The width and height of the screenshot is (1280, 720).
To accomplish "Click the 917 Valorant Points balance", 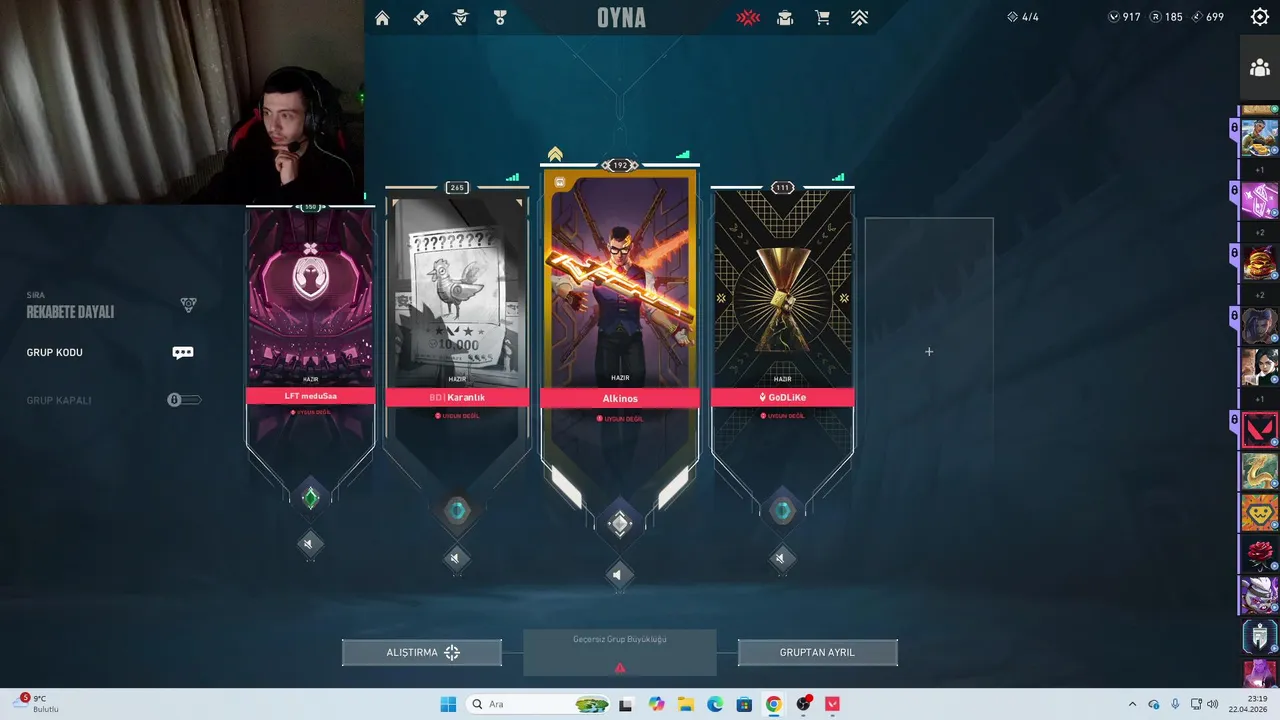I will [1125, 17].
